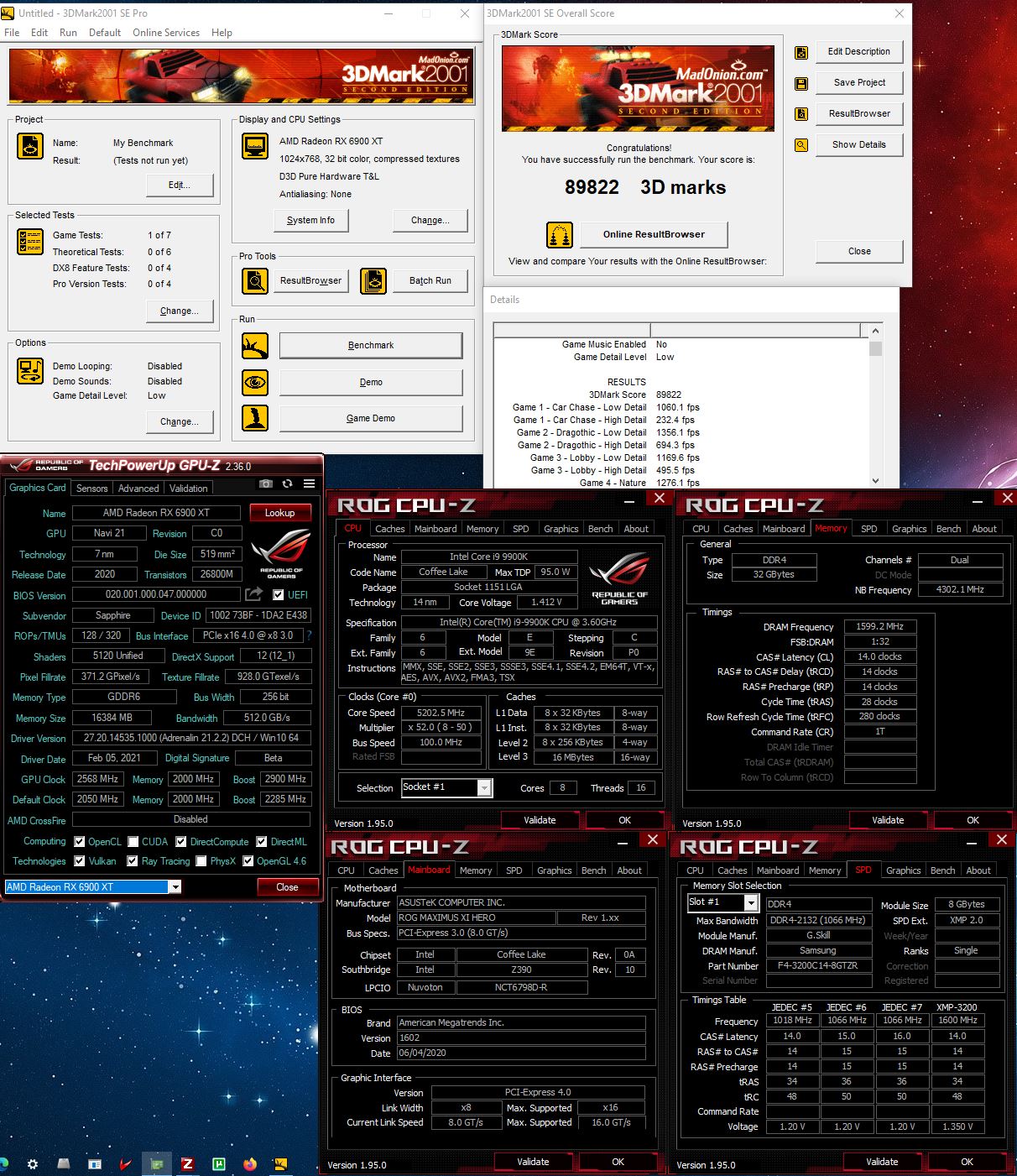Click the Options icon beside Demo Looping
Viewport: 1017px width, 1176px height.
click(30, 371)
